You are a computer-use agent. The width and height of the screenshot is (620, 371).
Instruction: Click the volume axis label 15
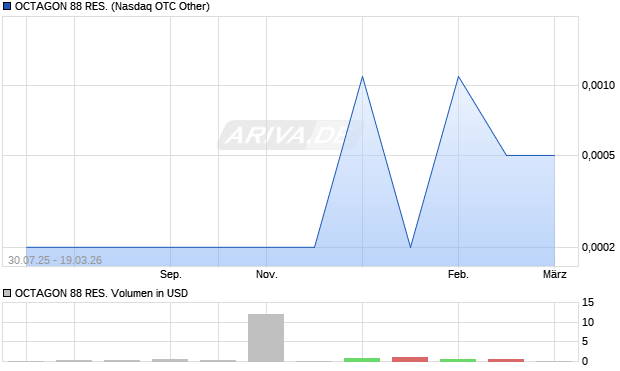[588, 303]
